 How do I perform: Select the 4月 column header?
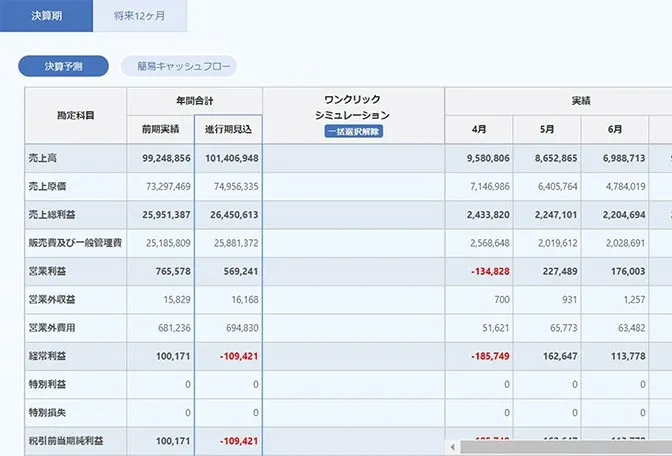tap(479, 129)
